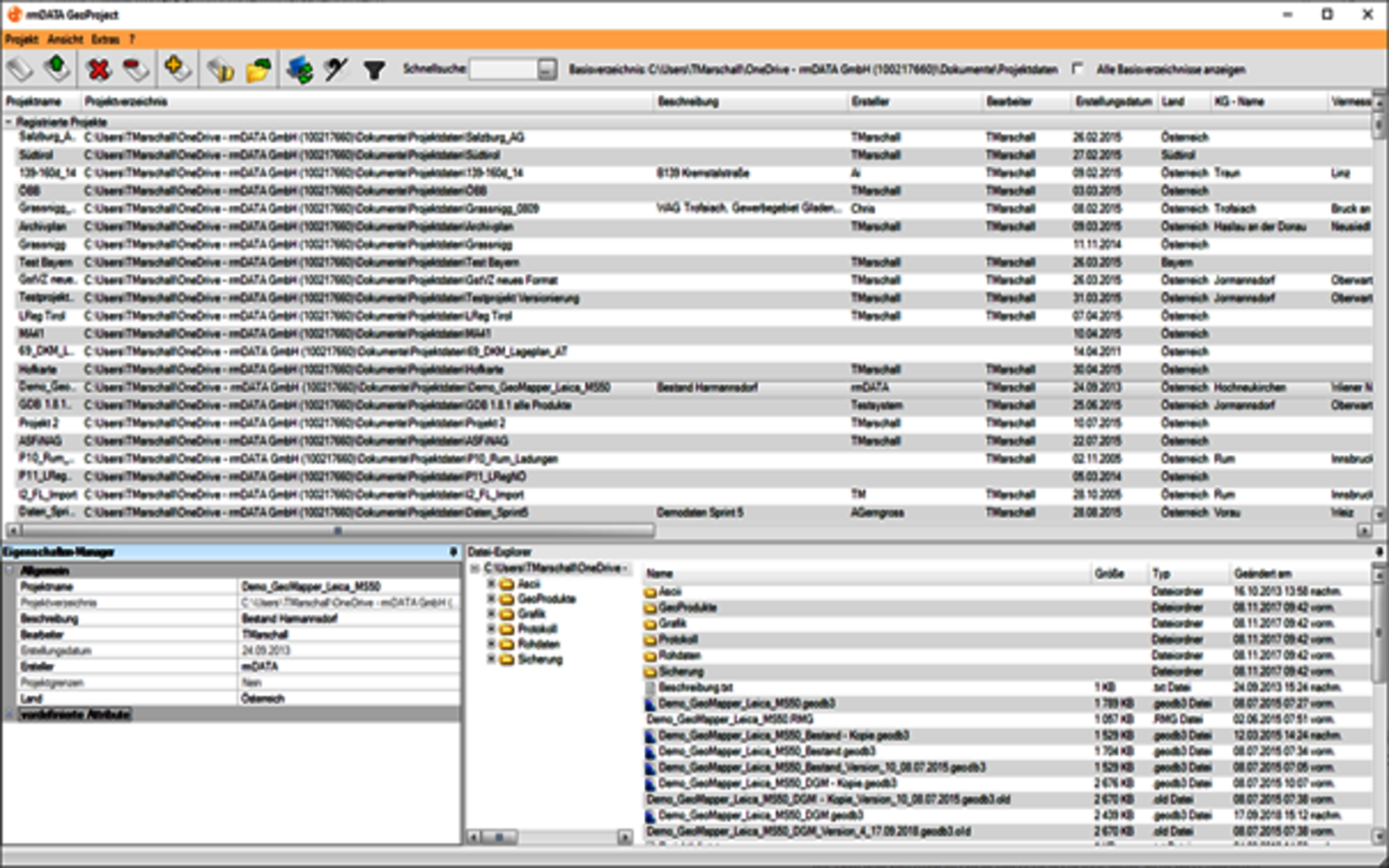This screenshot has width=1389, height=868.
Task: Click the Schnellsuche browse button
Action: tap(547, 69)
